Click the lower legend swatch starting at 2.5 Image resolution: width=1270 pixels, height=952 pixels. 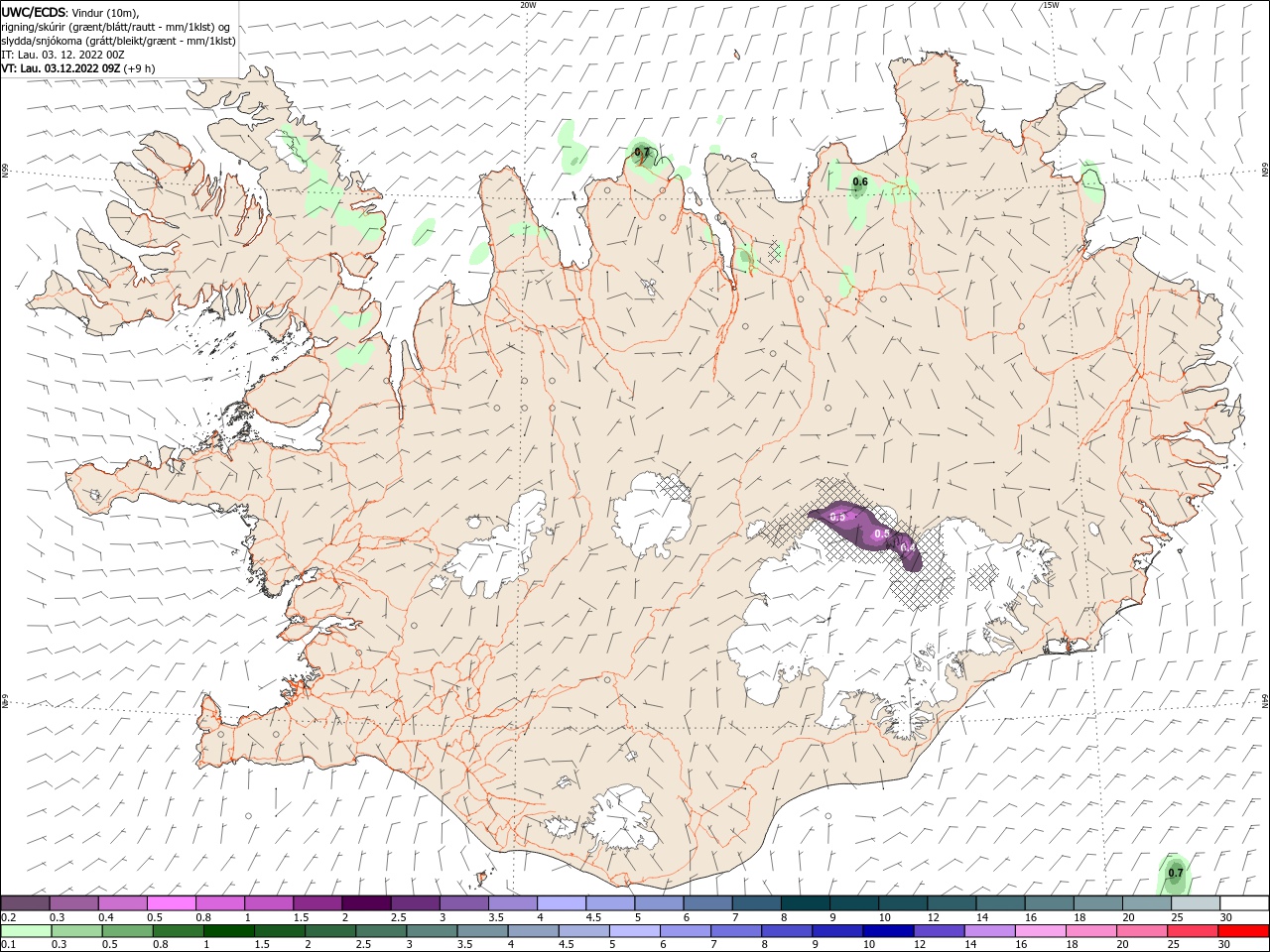380,931
